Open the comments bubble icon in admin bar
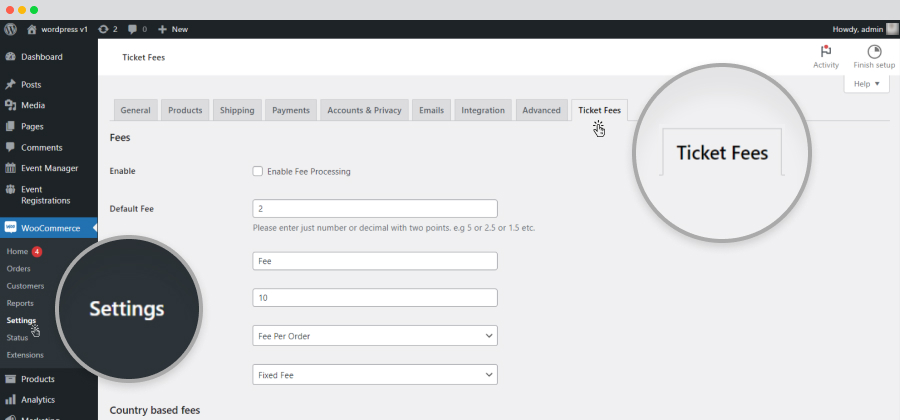The image size is (900, 420). coord(133,29)
